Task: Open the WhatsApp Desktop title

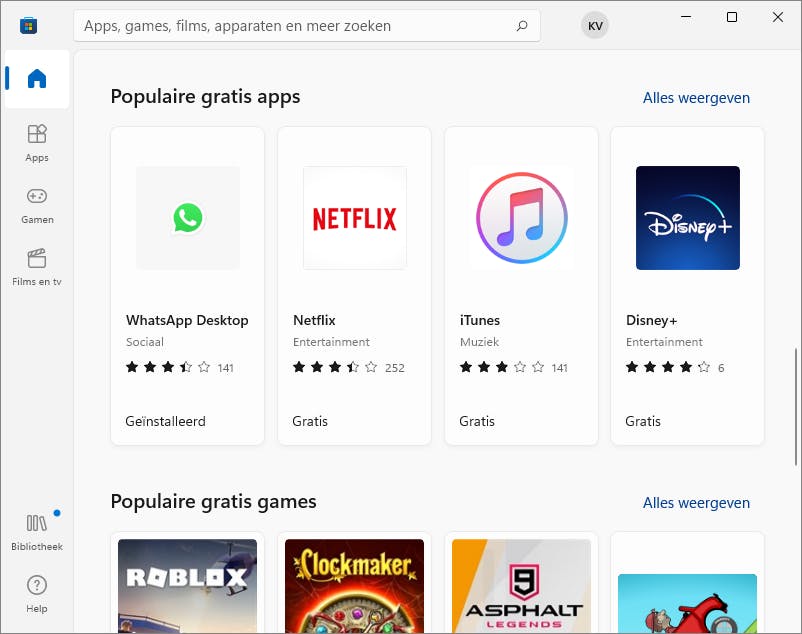Action: [187, 320]
